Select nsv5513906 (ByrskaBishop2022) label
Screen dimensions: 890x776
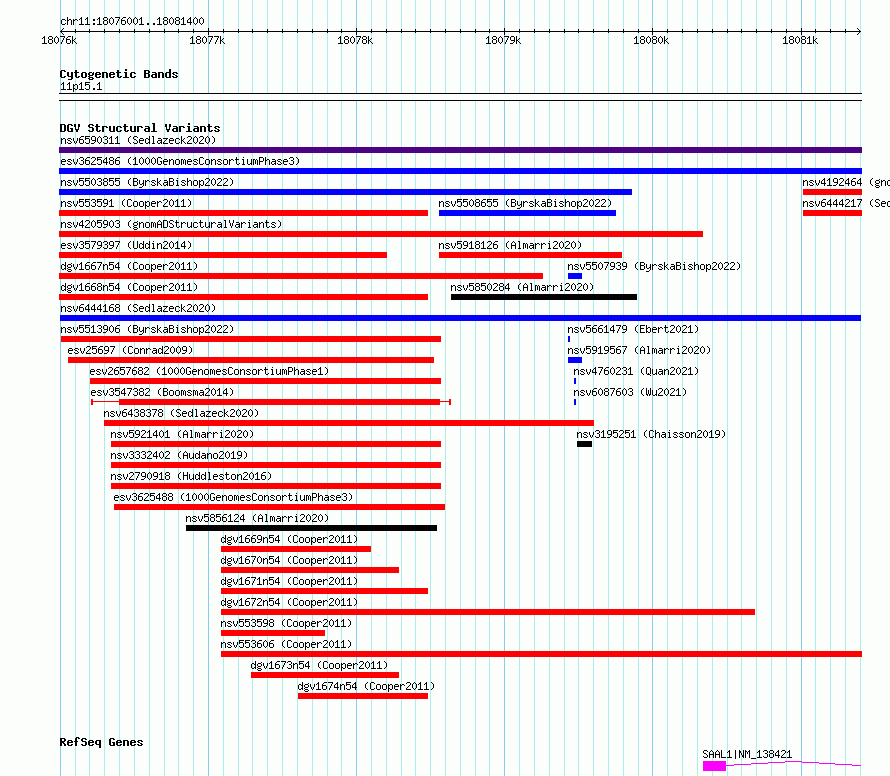147,329
